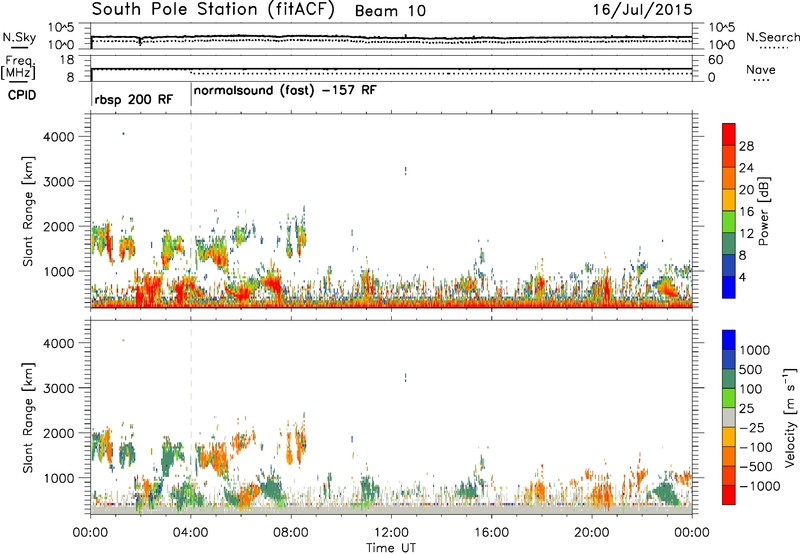Select the 'rbsp 200 RF' CPID label
The height and width of the screenshot is (554, 800).
pyautogui.click(x=134, y=99)
